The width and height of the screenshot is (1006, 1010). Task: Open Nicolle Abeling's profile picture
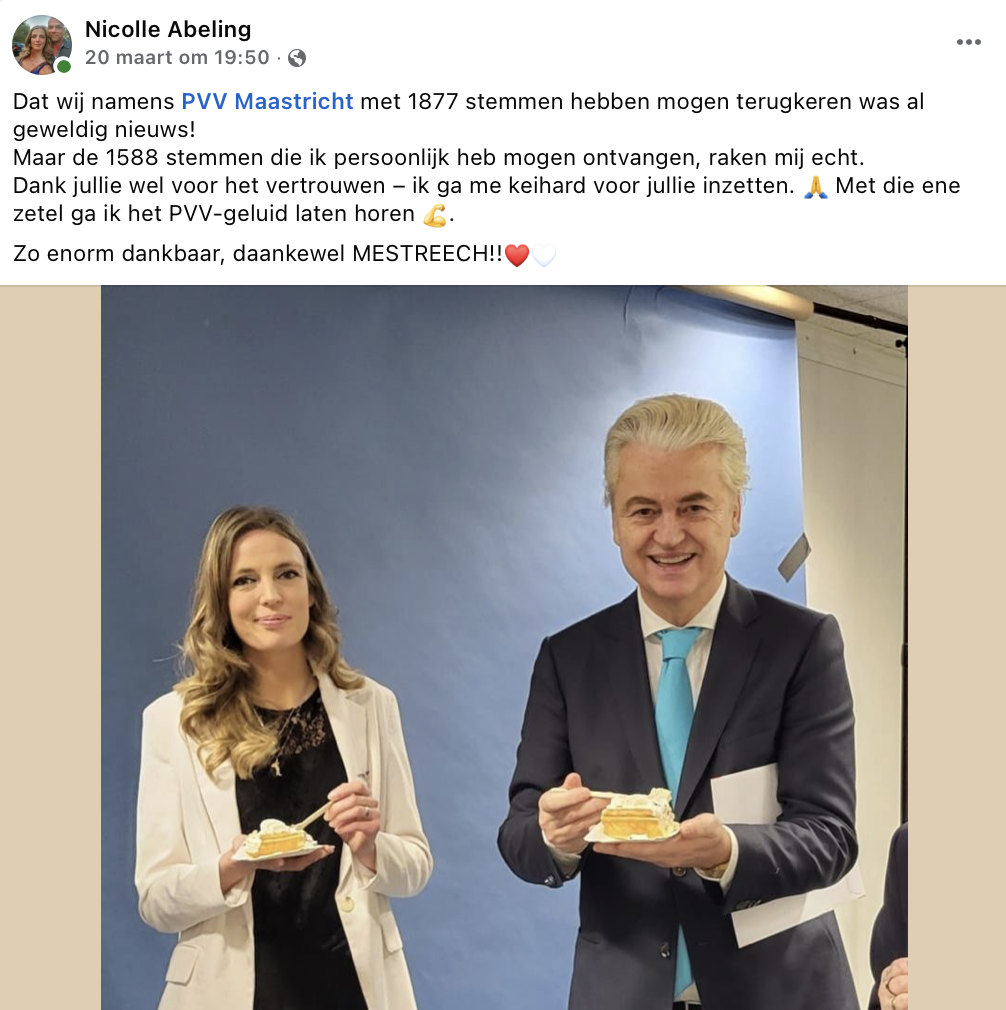coord(41,44)
